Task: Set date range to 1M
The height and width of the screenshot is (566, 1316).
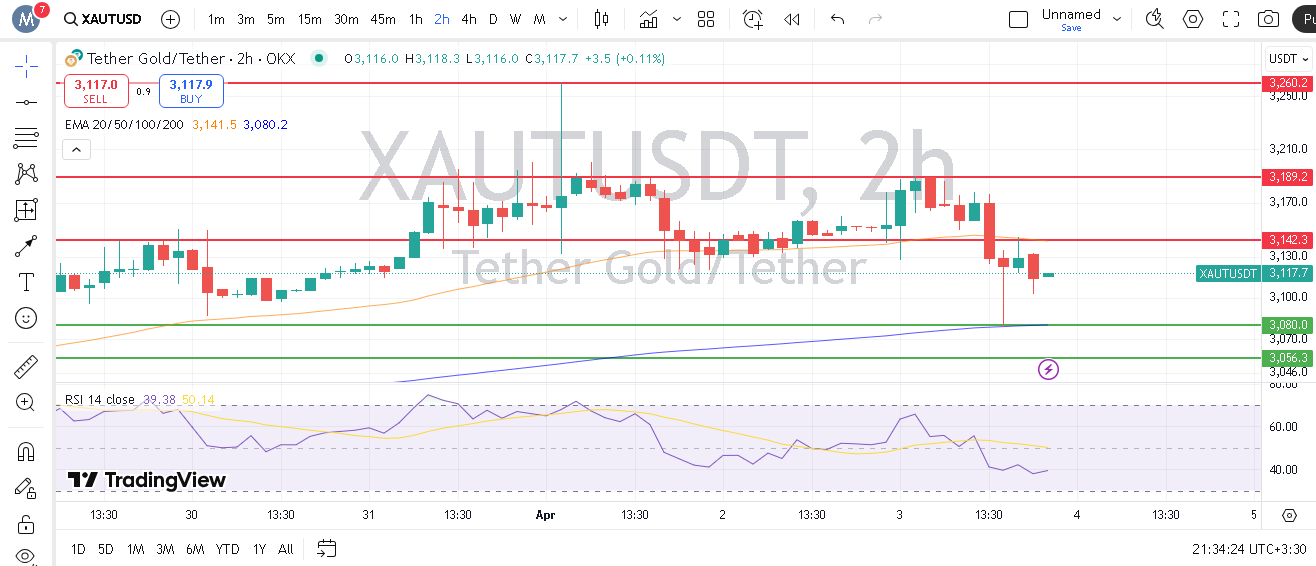Action: 136,549
